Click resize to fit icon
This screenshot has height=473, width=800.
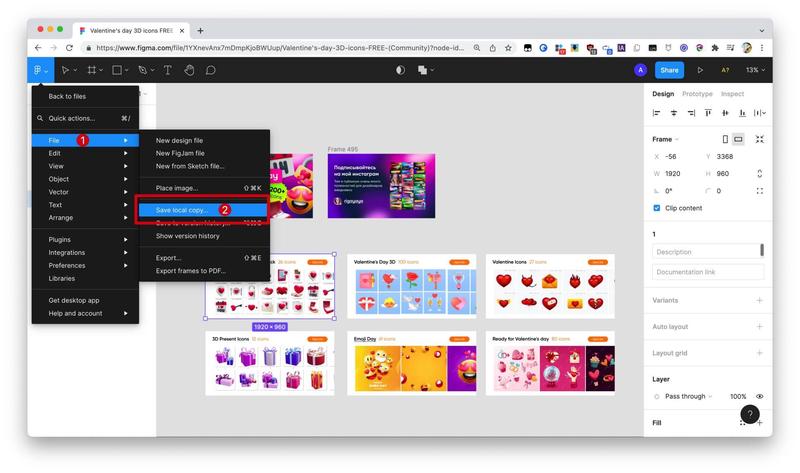[760, 139]
